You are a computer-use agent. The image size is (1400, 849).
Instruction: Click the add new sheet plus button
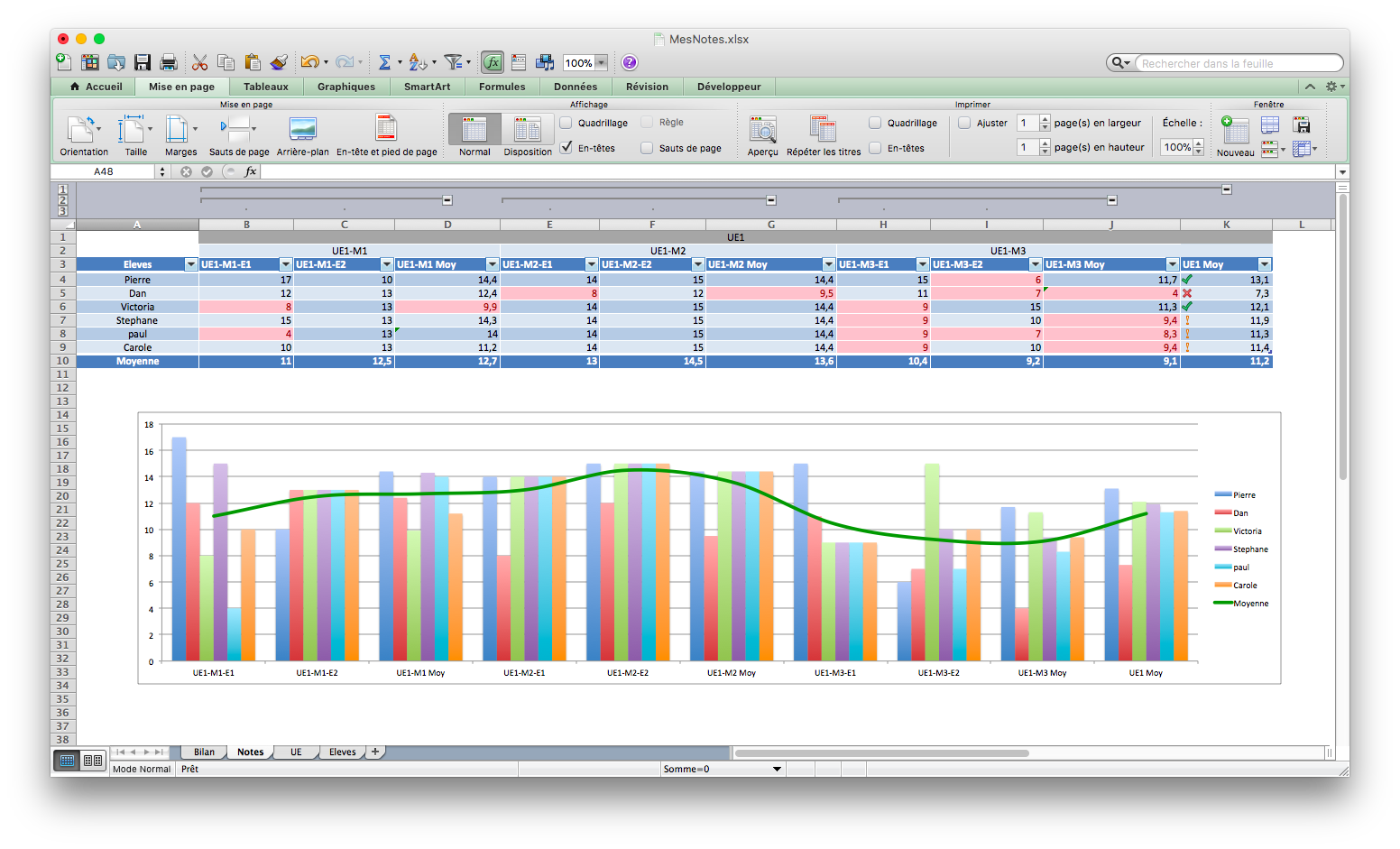pyautogui.click(x=375, y=752)
